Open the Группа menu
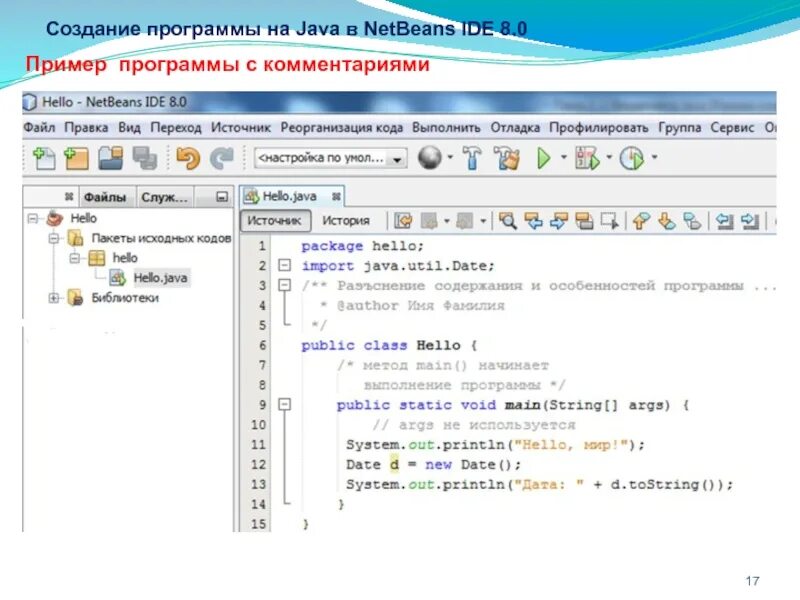800x600 pixels. point(680,127)
